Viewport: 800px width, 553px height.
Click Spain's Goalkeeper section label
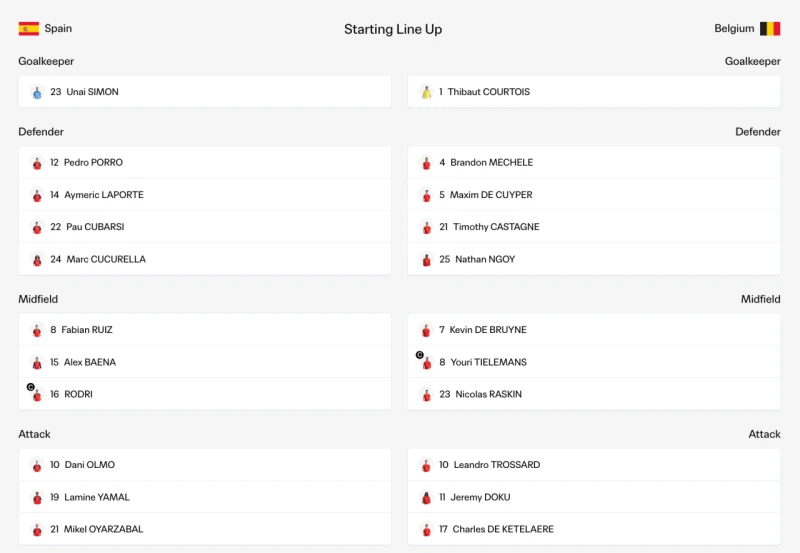pyautogui.click(x=46, y=61)
